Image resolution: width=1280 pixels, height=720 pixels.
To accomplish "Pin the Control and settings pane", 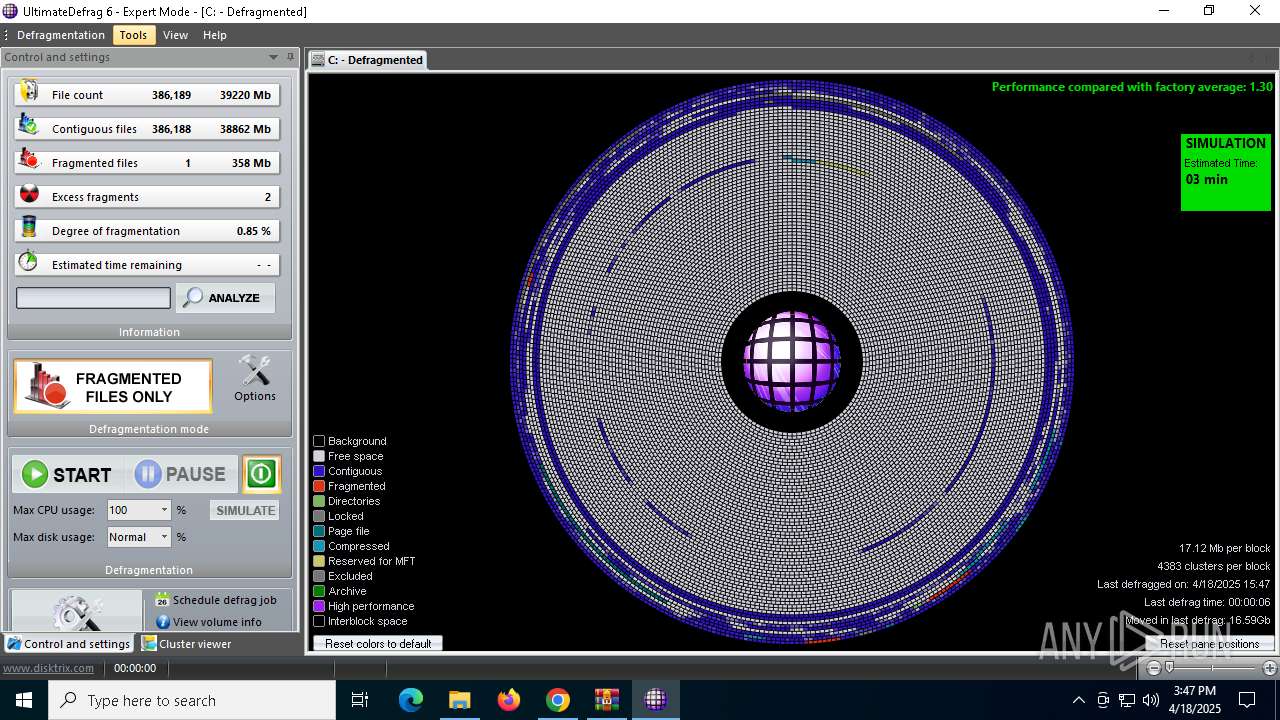I will 290,57.
